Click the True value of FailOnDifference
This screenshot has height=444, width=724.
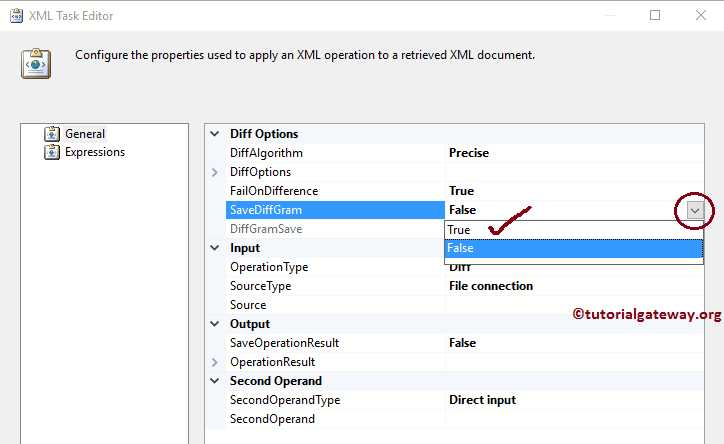click(x=461, y=191)
